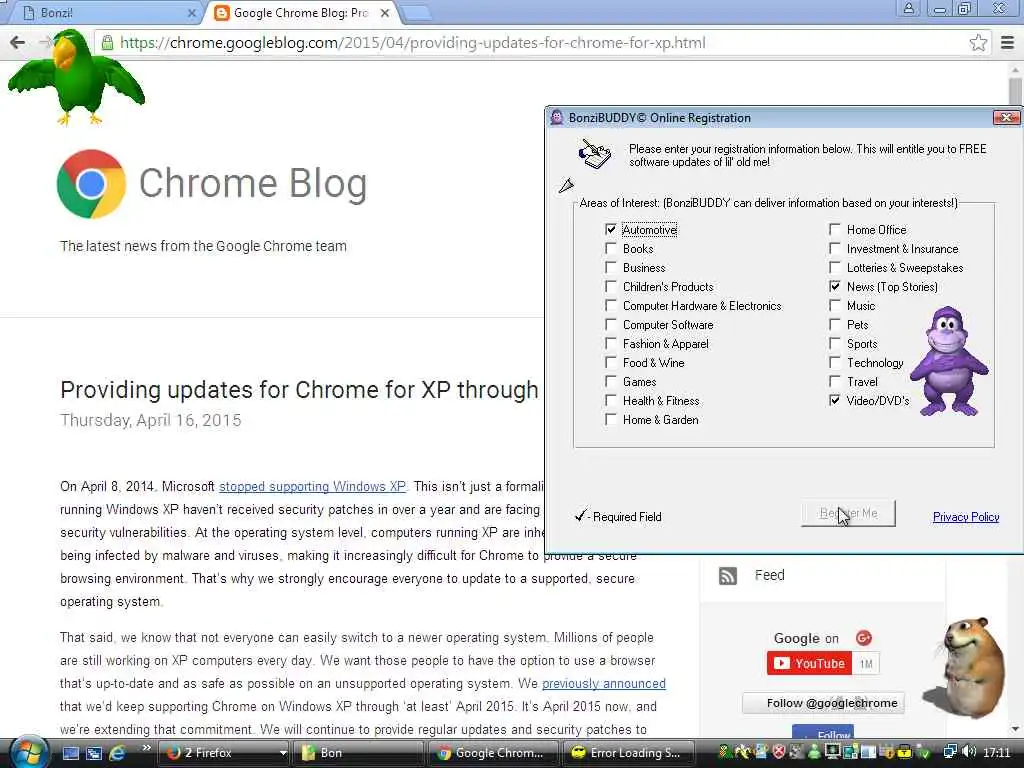Check the Business checkbox
Image resolution: width=1024 pixels, height=768 pixels.
click(x=611, y=268)
